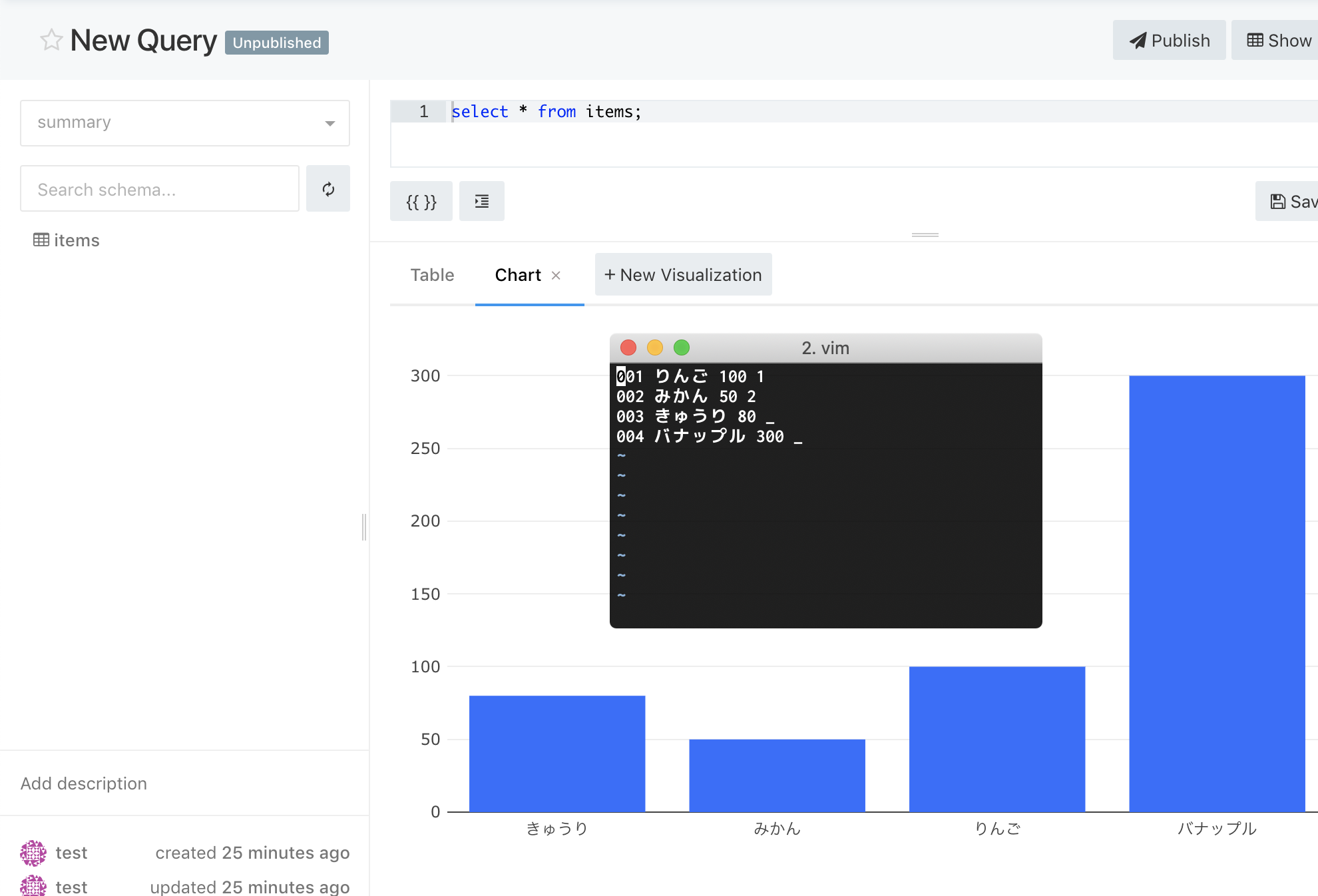
Task: Click the Publish button
Action: pos(1170,41)
